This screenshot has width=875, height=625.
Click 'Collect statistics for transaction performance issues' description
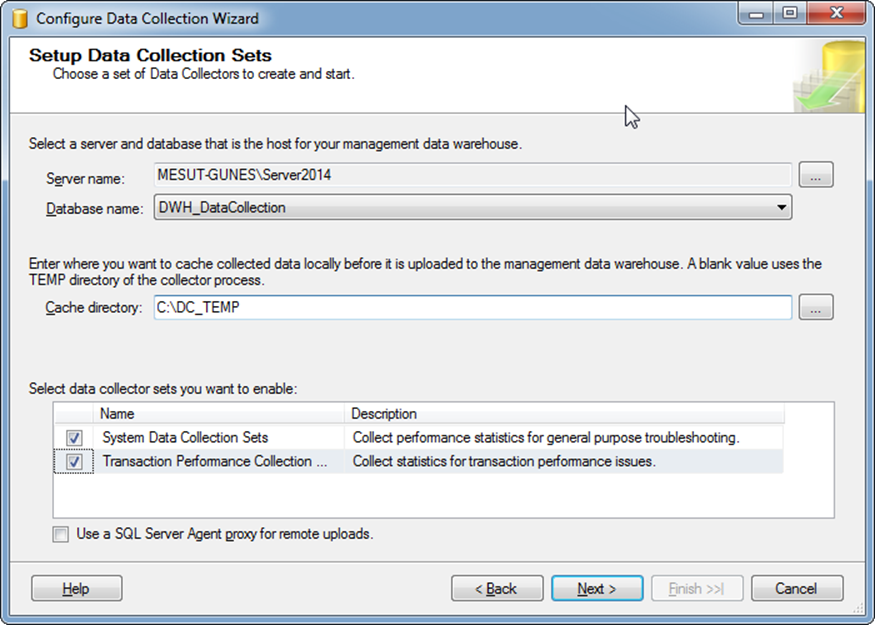pos(504,461)
